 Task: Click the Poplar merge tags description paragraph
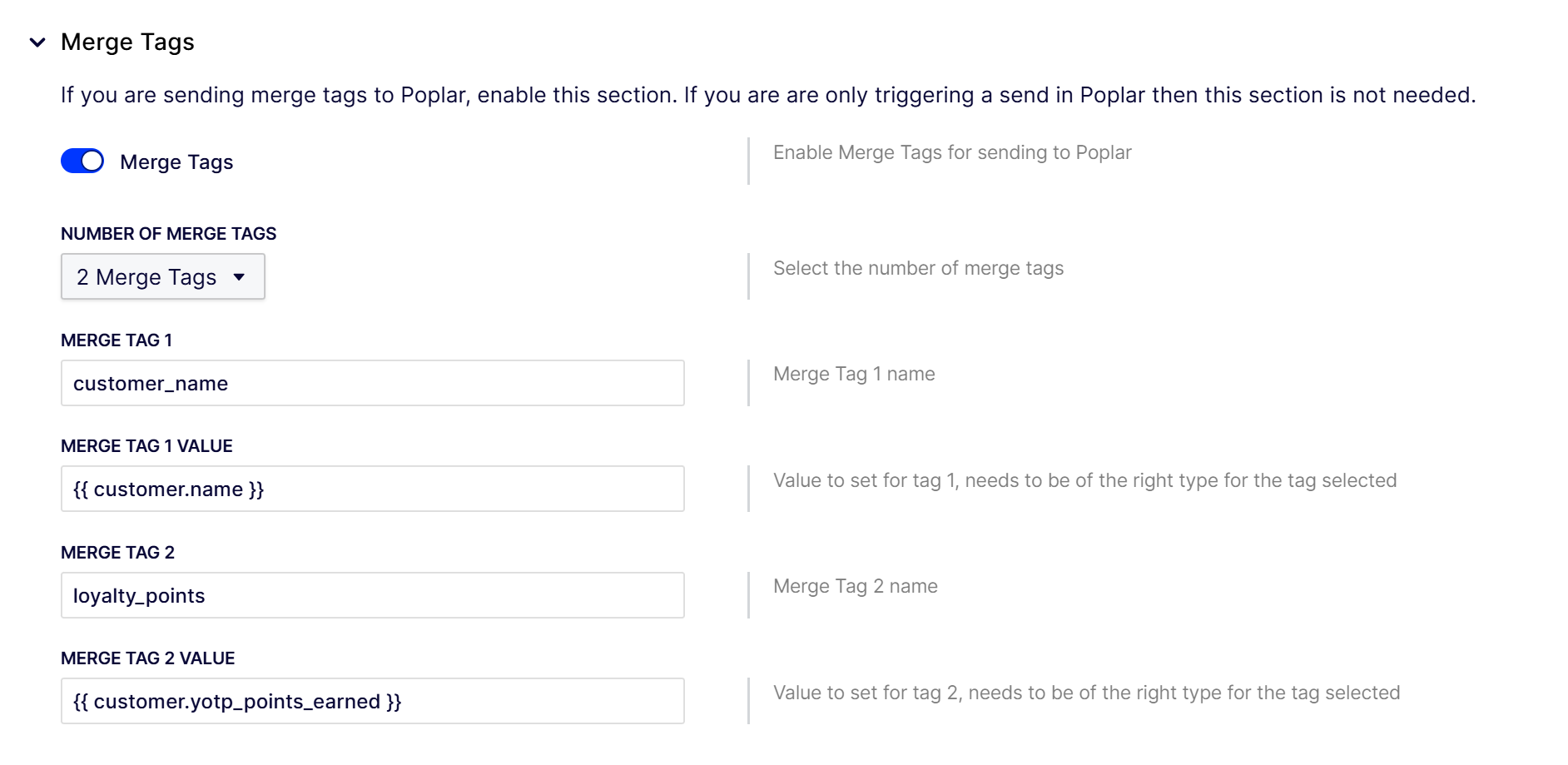point(767,95)
